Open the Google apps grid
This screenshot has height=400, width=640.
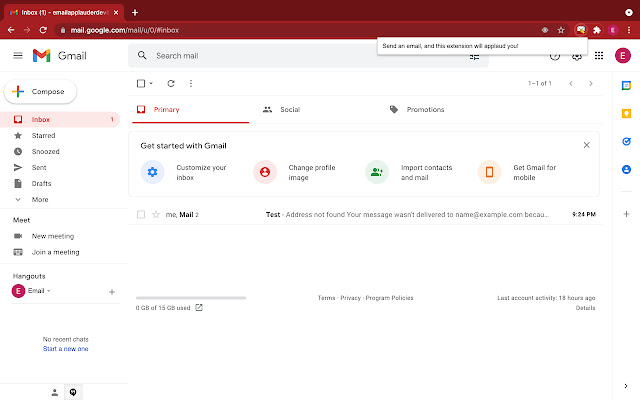tap(599, 56)
